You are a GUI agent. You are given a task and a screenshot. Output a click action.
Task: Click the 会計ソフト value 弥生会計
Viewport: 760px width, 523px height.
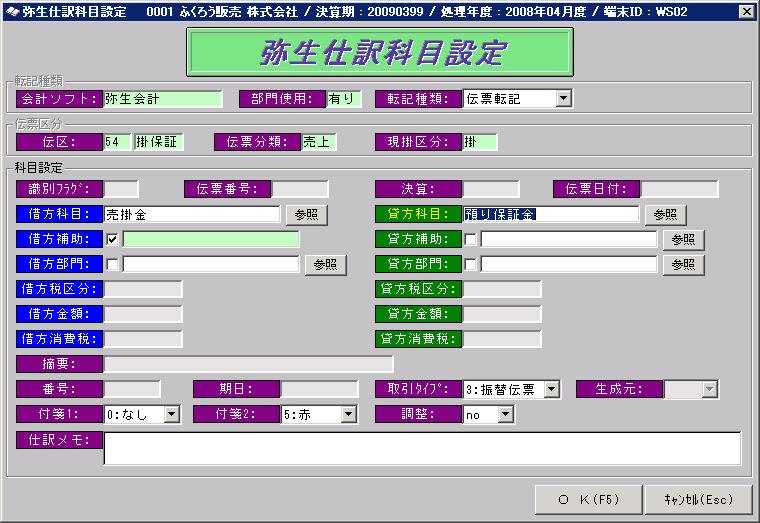pos(163,99)
